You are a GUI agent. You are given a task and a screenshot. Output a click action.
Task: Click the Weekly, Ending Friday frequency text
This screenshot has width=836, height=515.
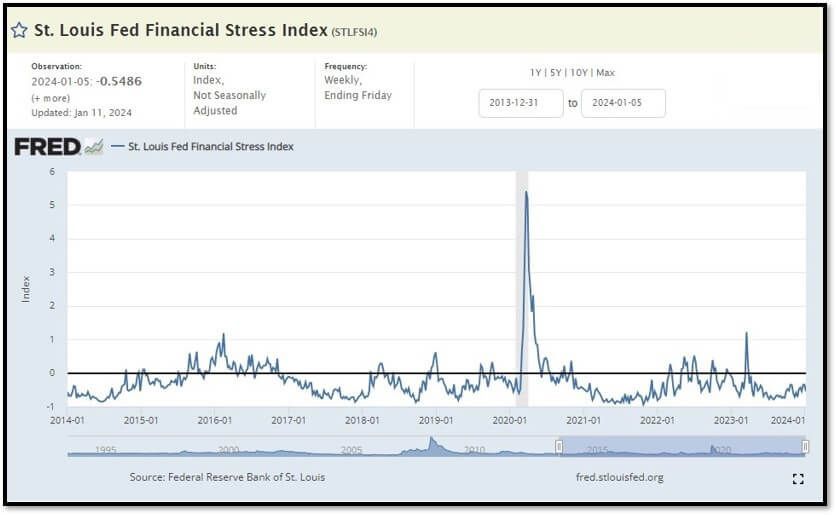[x=358, y=87]
